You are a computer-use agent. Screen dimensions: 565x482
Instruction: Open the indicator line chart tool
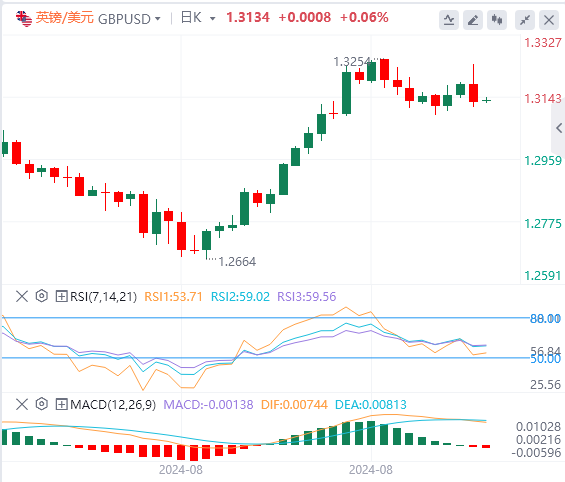coord(449,20)
